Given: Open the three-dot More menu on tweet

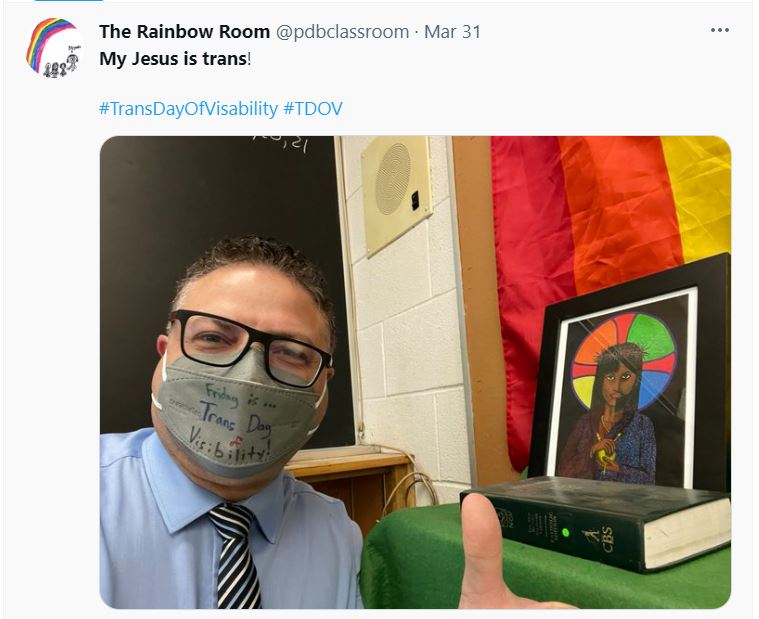Looking at the screenshot, I should (x=719, y=30).
